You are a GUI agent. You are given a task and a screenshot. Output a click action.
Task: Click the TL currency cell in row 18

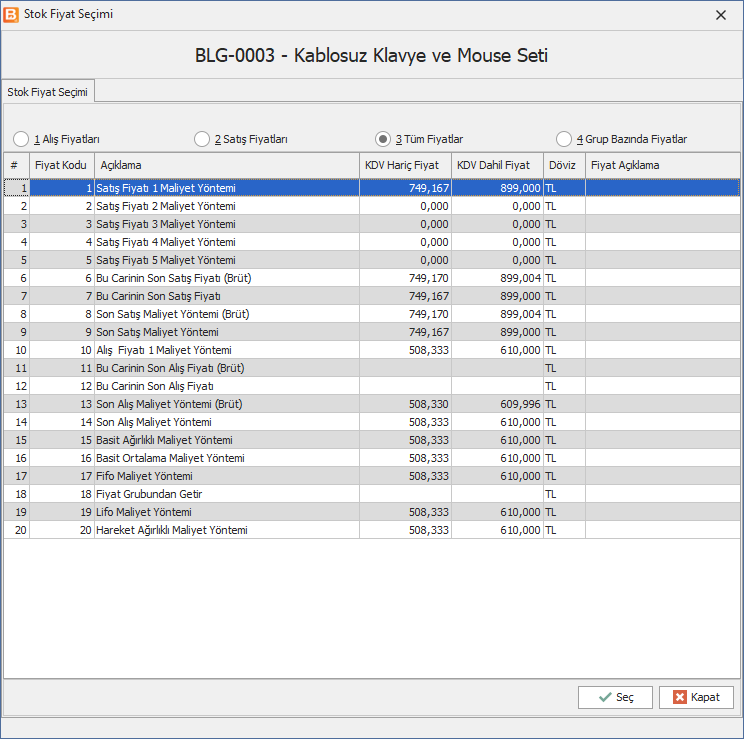564,495
